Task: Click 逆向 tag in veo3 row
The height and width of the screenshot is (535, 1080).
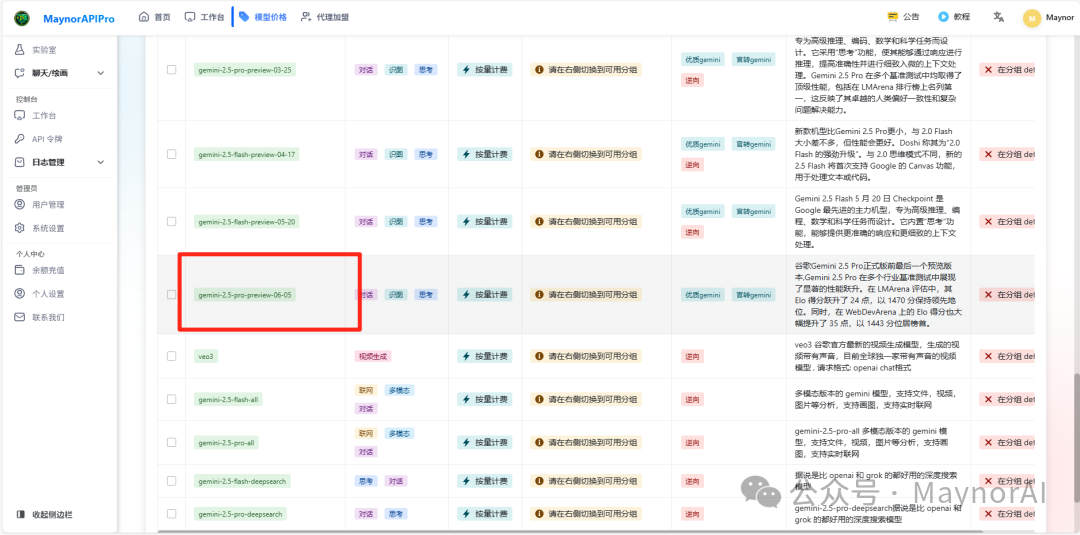Action: 692,356
